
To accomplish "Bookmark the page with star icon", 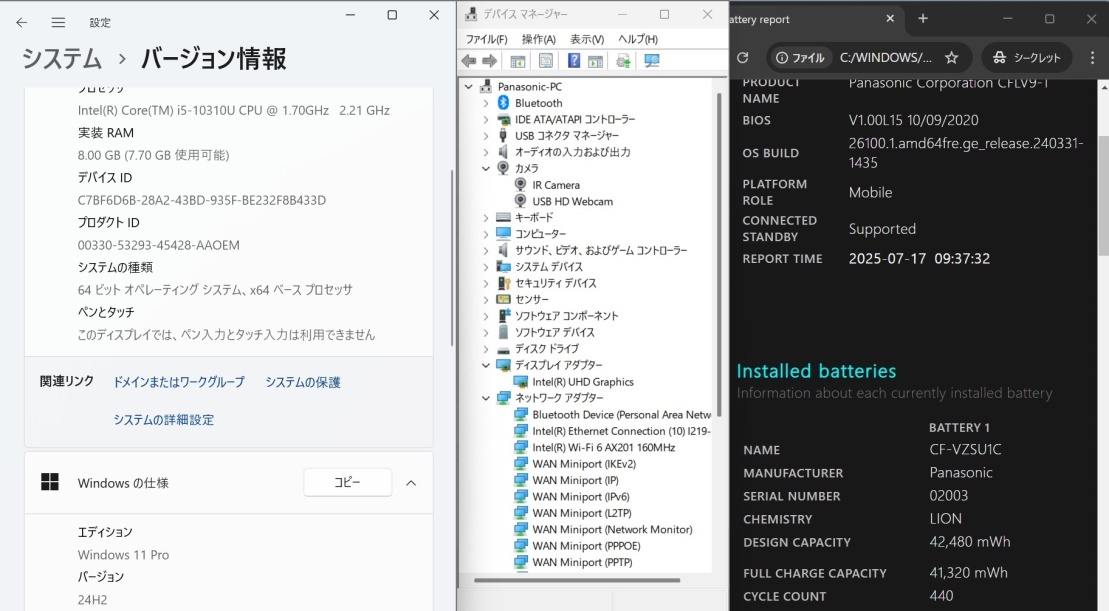I will (952, 58).
